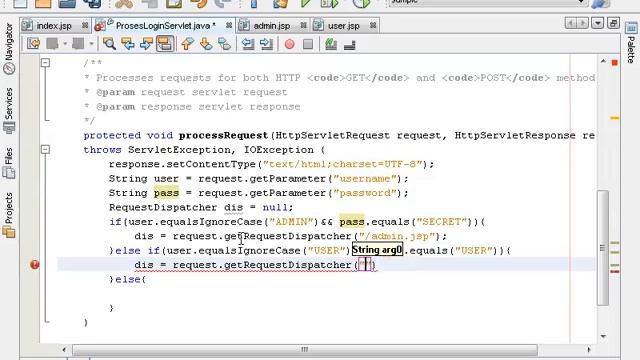Click the error glyph in the gutter
The image size is (640, 360).
pyautogui.click(x=35, y=264)
